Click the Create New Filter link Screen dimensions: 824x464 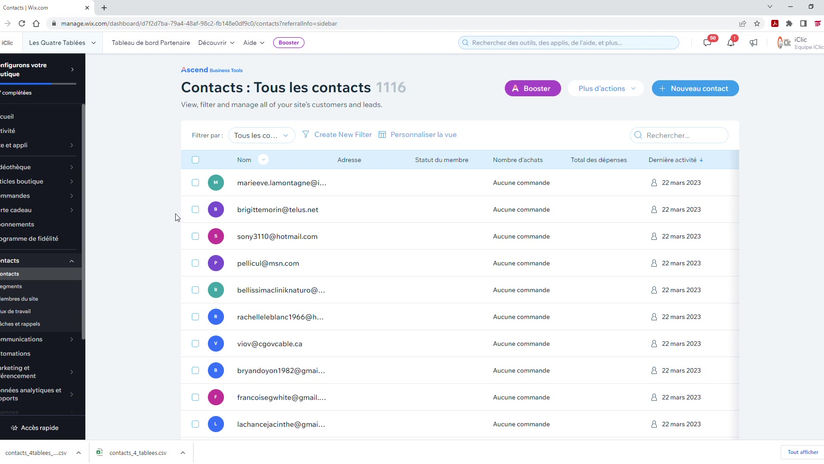(x=343, y=135)
